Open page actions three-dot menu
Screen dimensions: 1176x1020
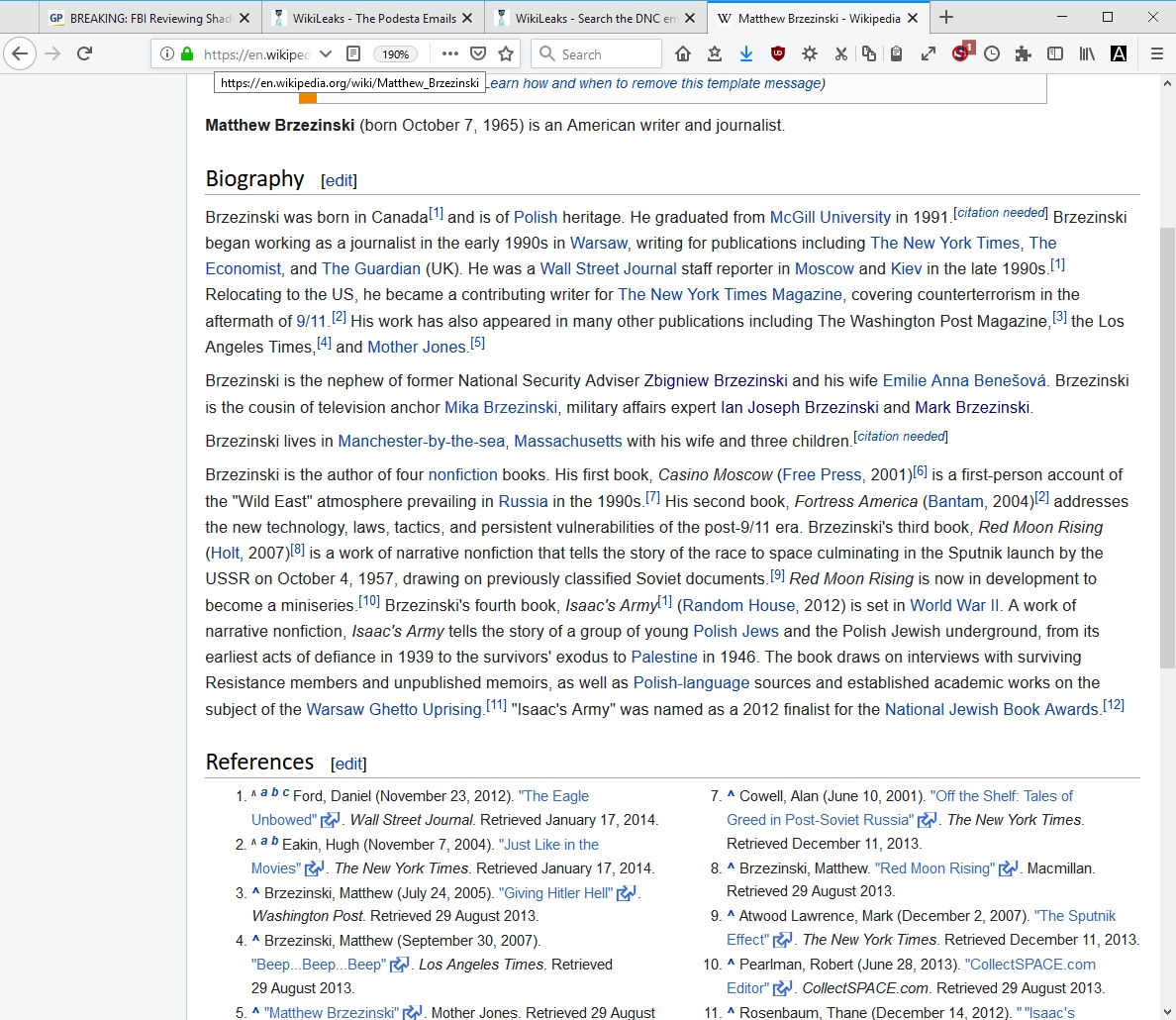(x=450, y=53)
